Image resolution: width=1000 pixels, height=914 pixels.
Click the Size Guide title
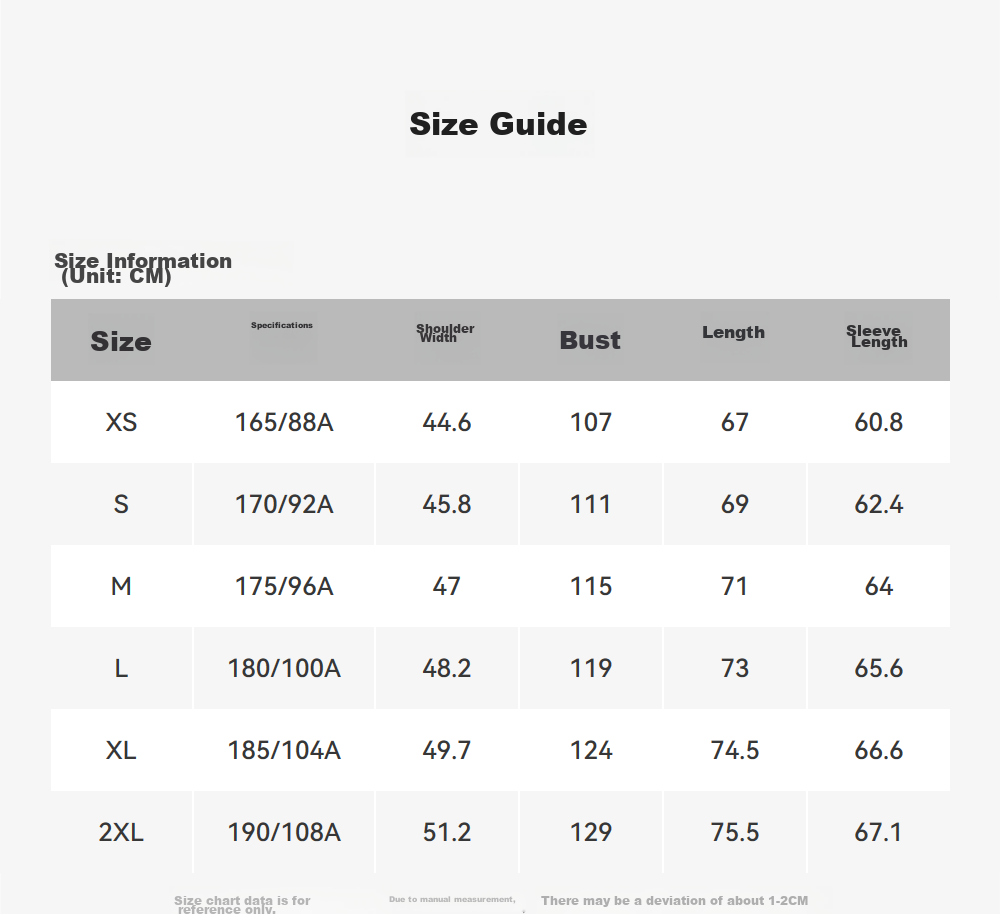[x=498, y=124]
